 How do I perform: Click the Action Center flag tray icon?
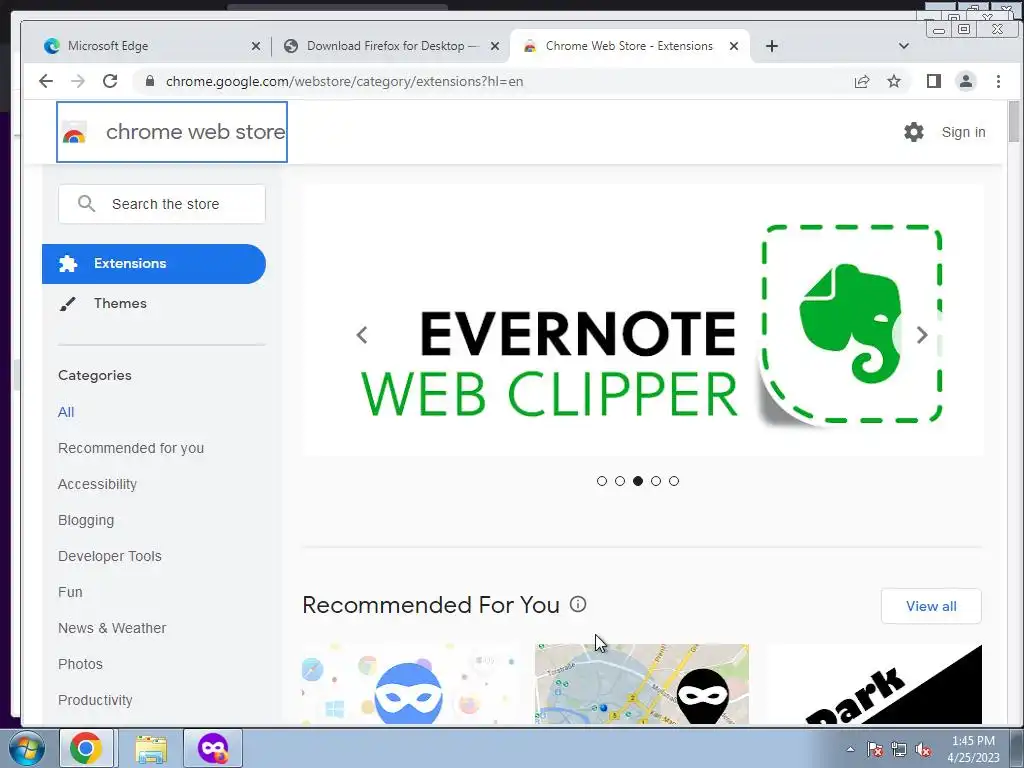point(875,749)
